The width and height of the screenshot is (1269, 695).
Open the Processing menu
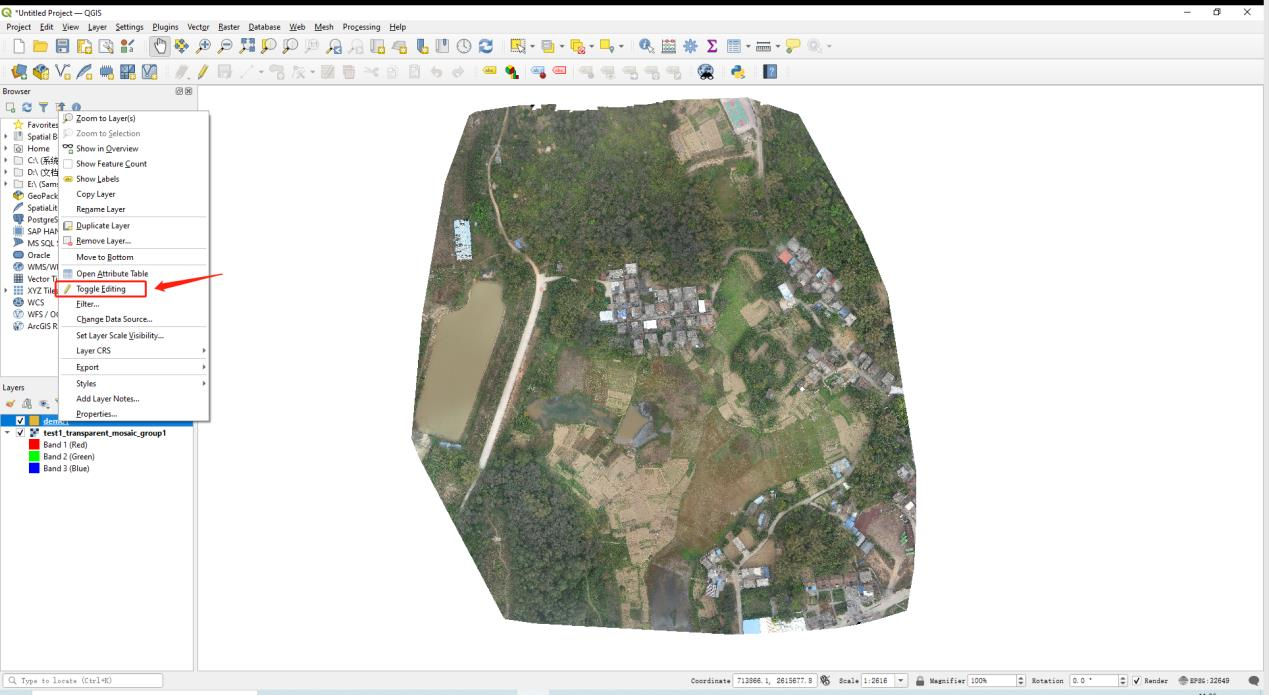coord(361,27)
